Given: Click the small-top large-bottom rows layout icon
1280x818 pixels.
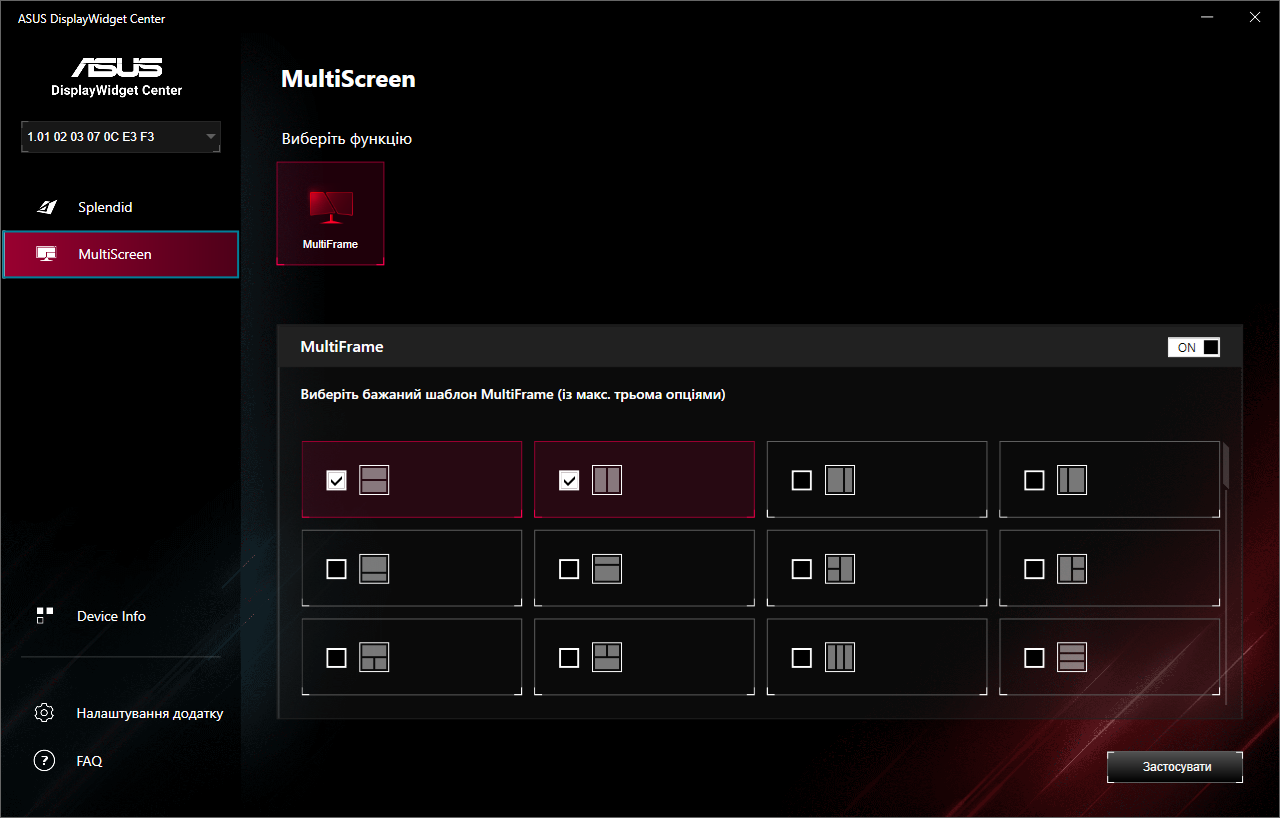Looking at the screenshot, I should click(x=607, y=569).
